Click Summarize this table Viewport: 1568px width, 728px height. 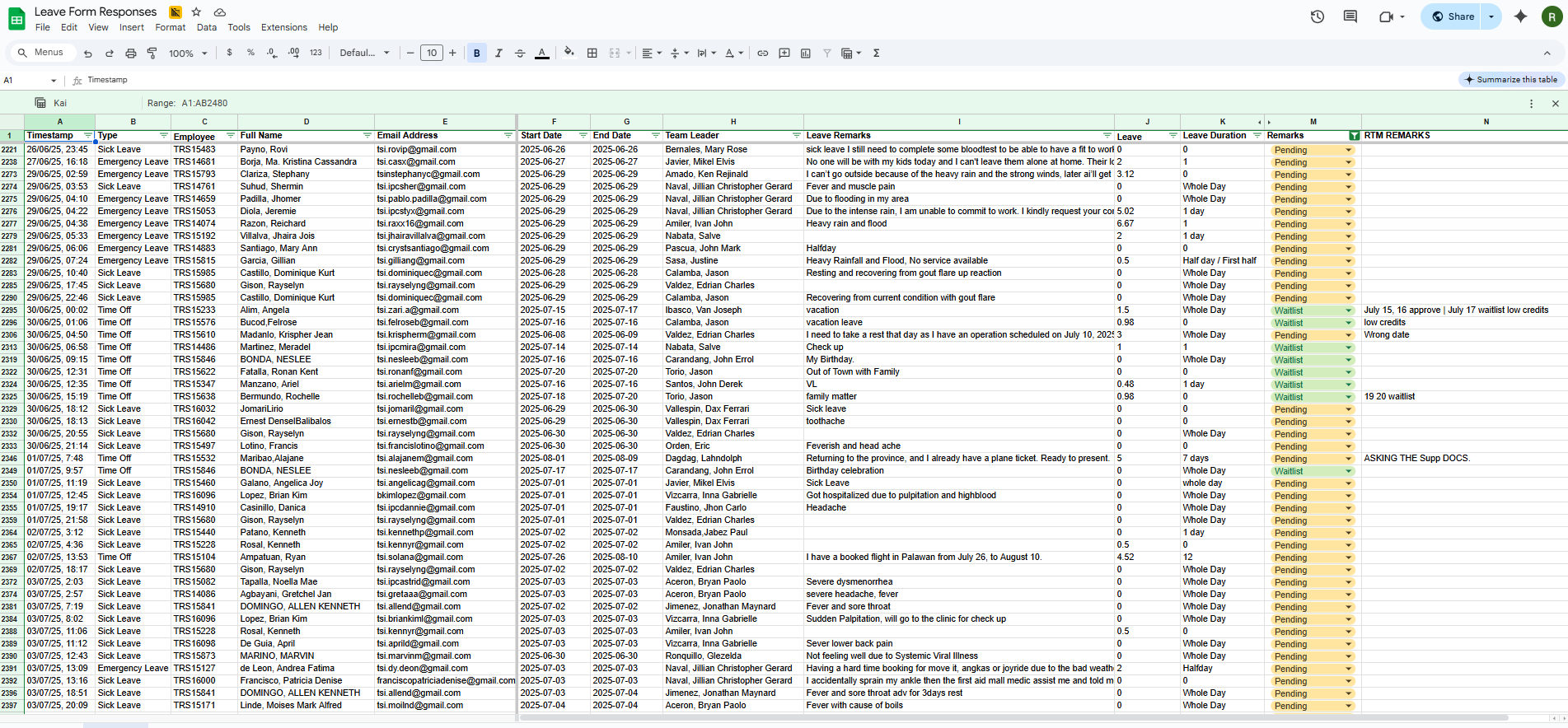click(1511, 80)
